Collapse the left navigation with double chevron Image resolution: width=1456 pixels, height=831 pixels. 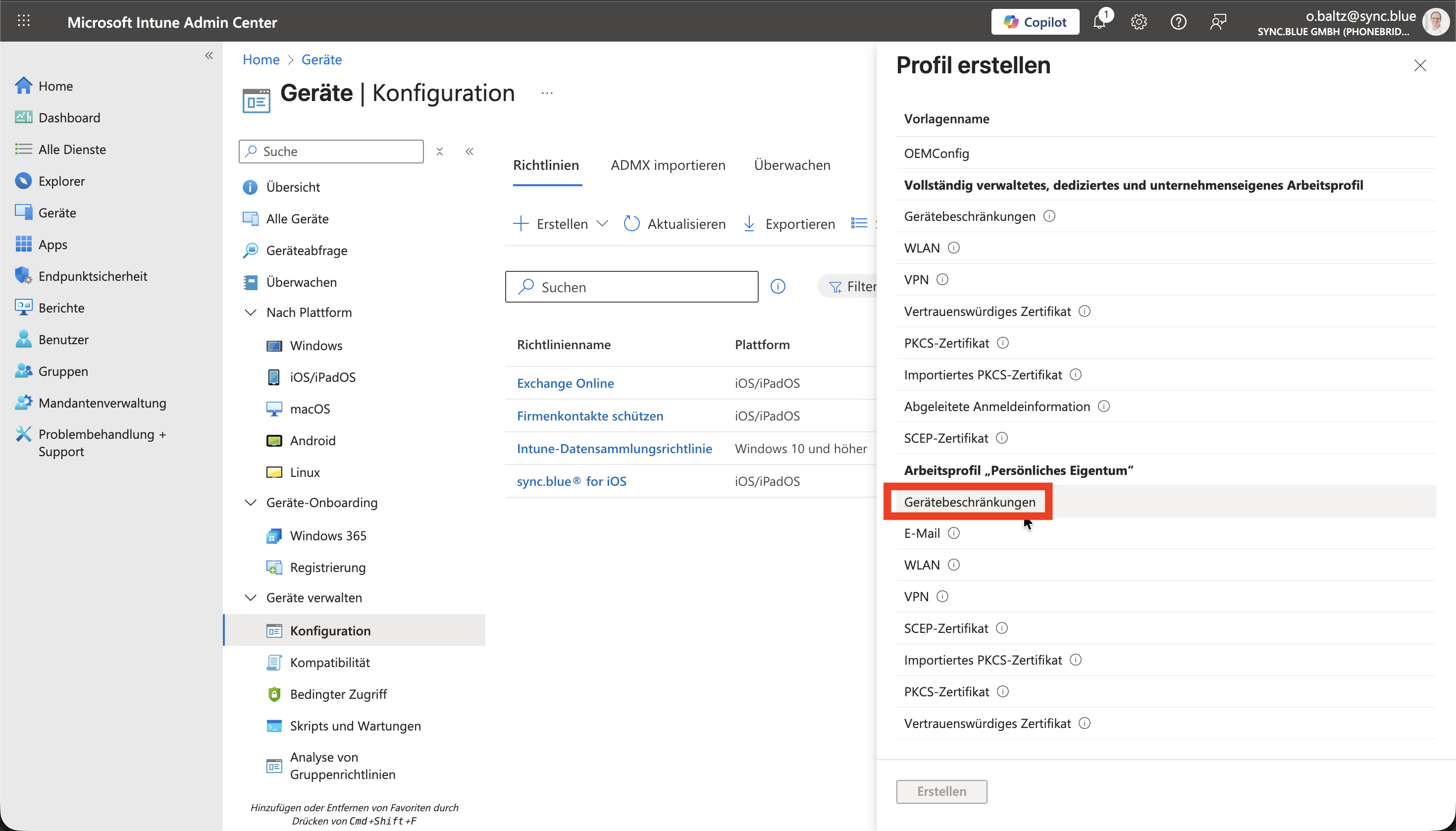click(x=209, y=55)
